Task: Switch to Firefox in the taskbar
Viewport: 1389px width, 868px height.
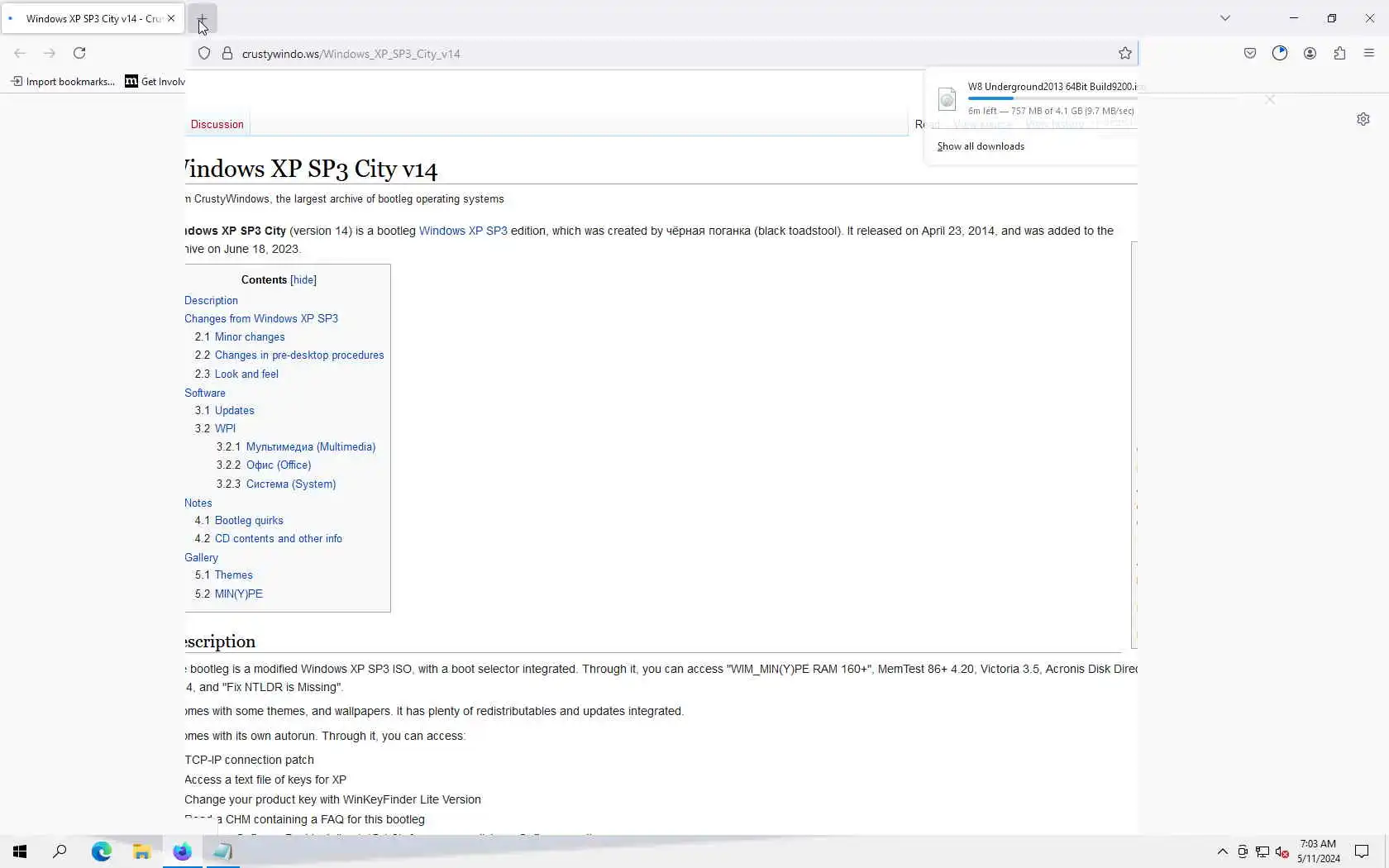Action: tap(182, 851)
